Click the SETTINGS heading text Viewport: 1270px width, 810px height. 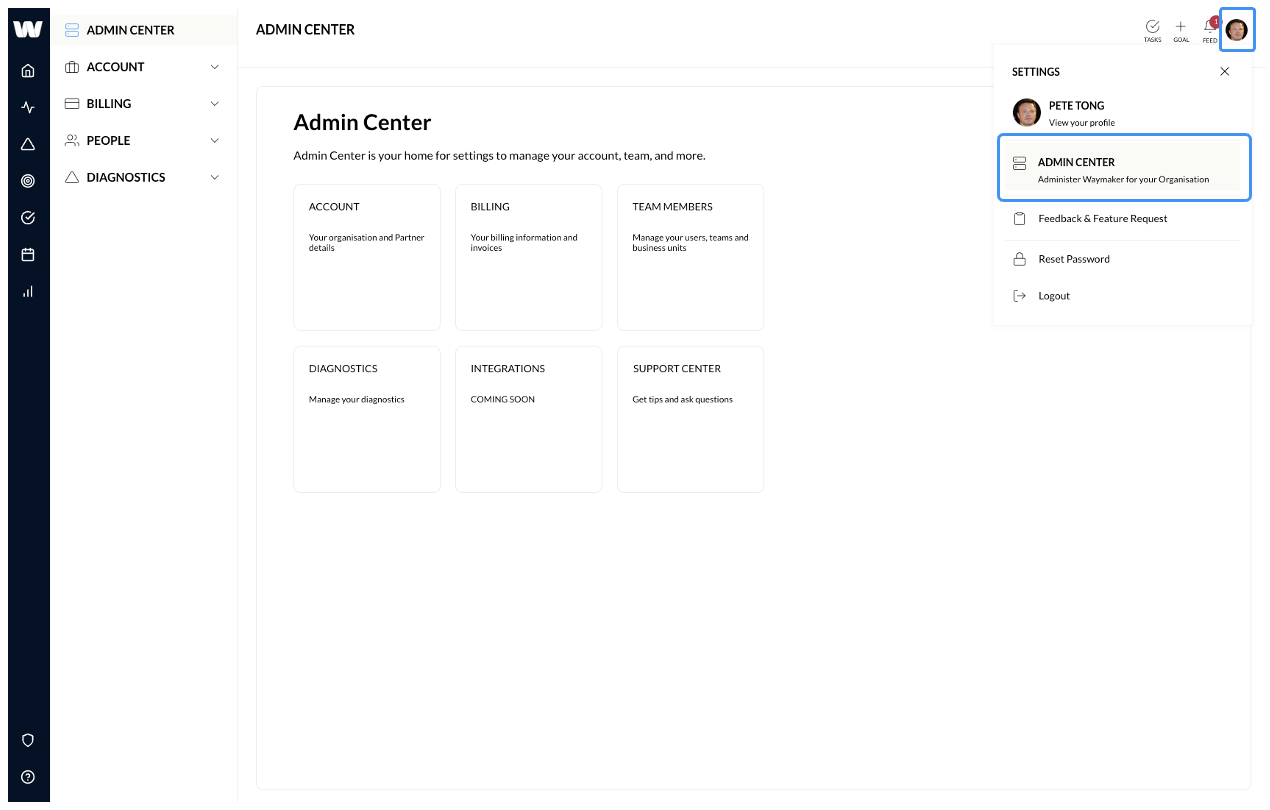(x=1036, y=72)
